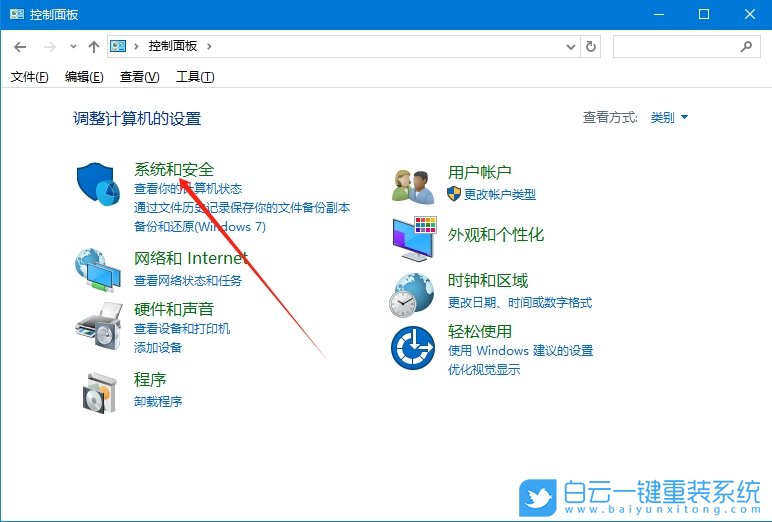Click 更改日期、时间或数字格式 link
772x522 pixels.
[x=520, y=302]
